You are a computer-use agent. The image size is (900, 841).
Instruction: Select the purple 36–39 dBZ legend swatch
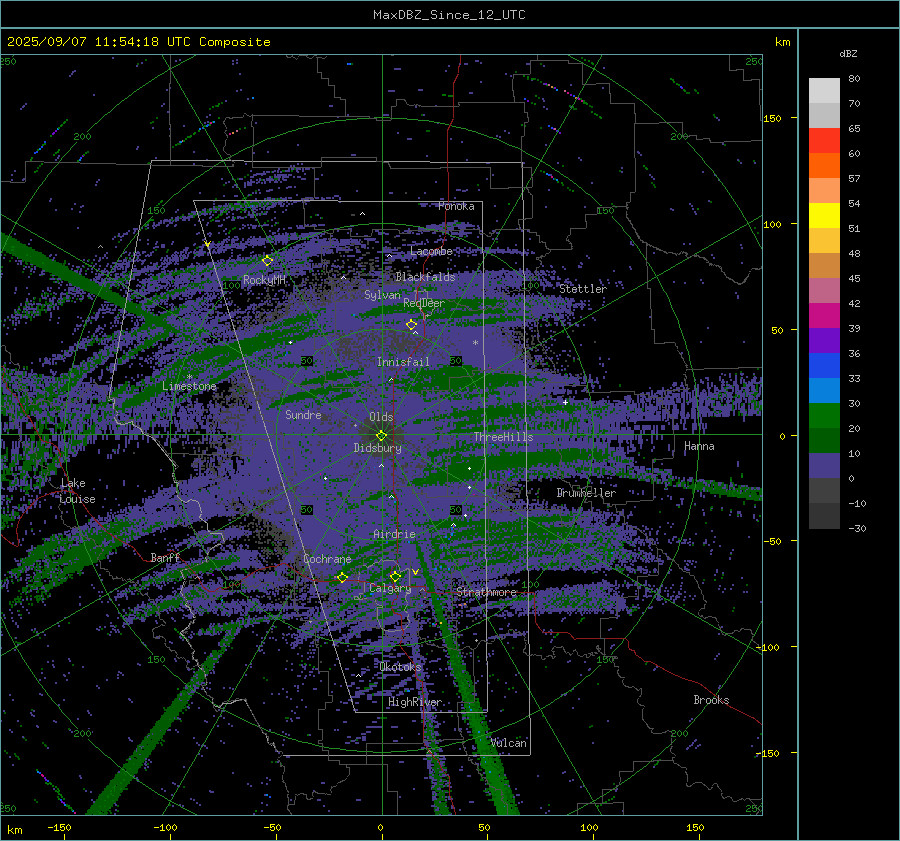point(824,341)
